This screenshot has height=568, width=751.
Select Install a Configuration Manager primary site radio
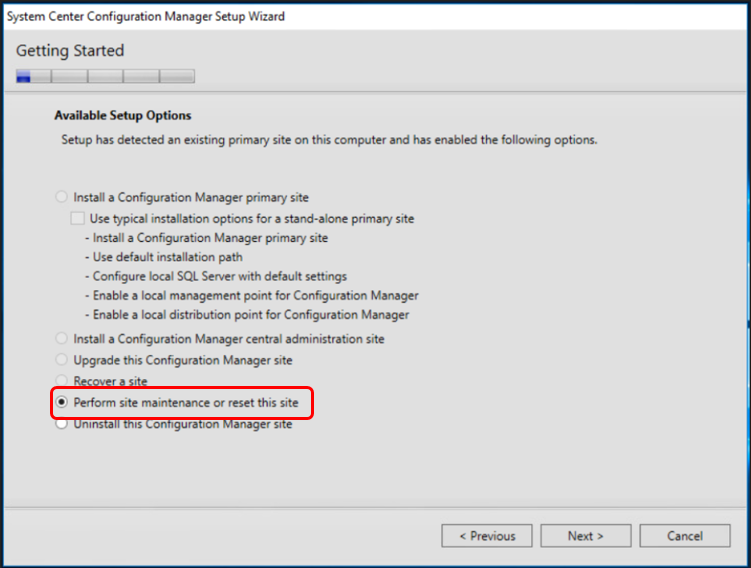pyautogui.click(x=61, y=197)
